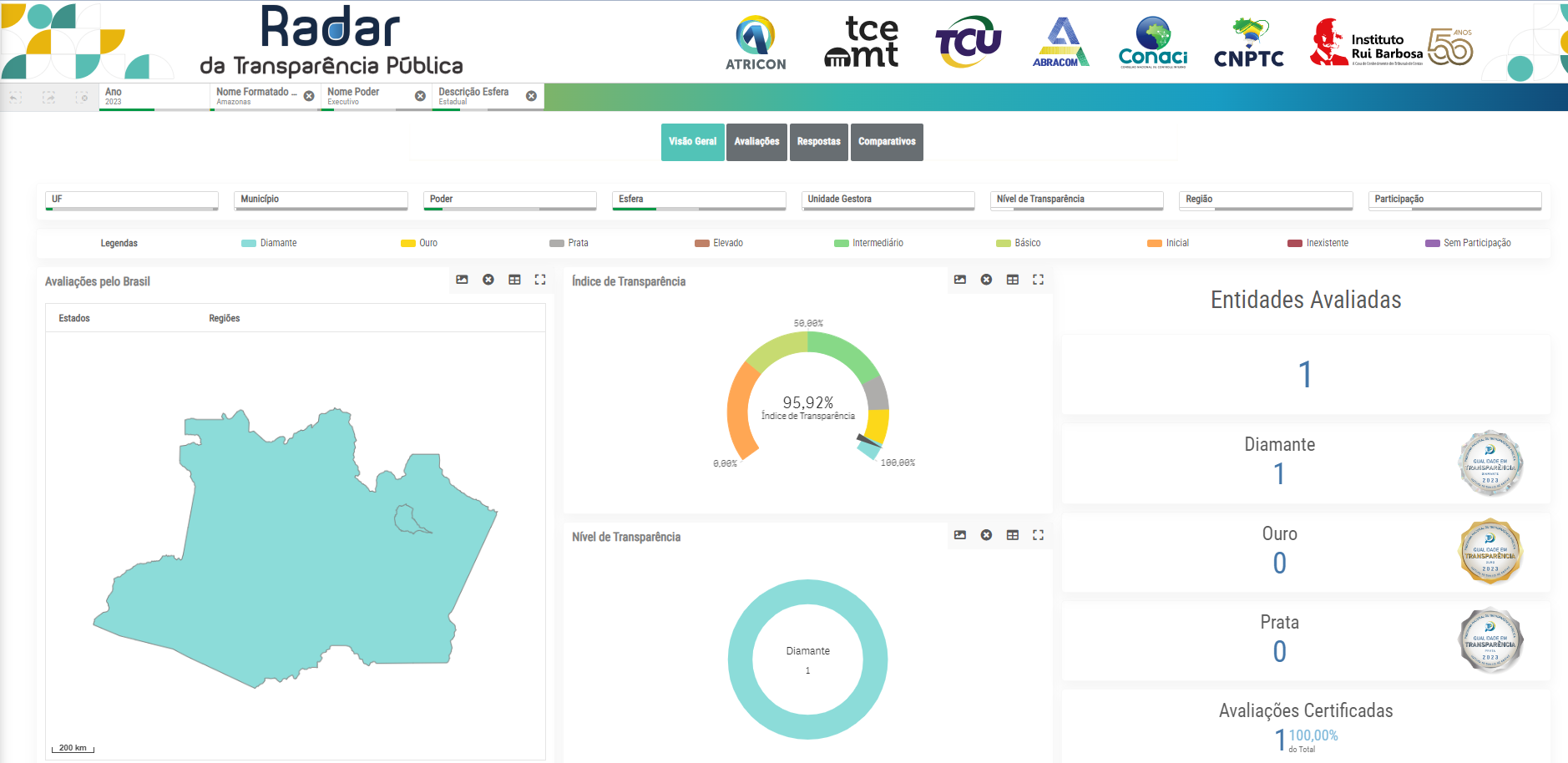Export the Avaliações pelo Brasil map as image
The height and width of the screenshot is (763, 1568).
click(462, 280)
